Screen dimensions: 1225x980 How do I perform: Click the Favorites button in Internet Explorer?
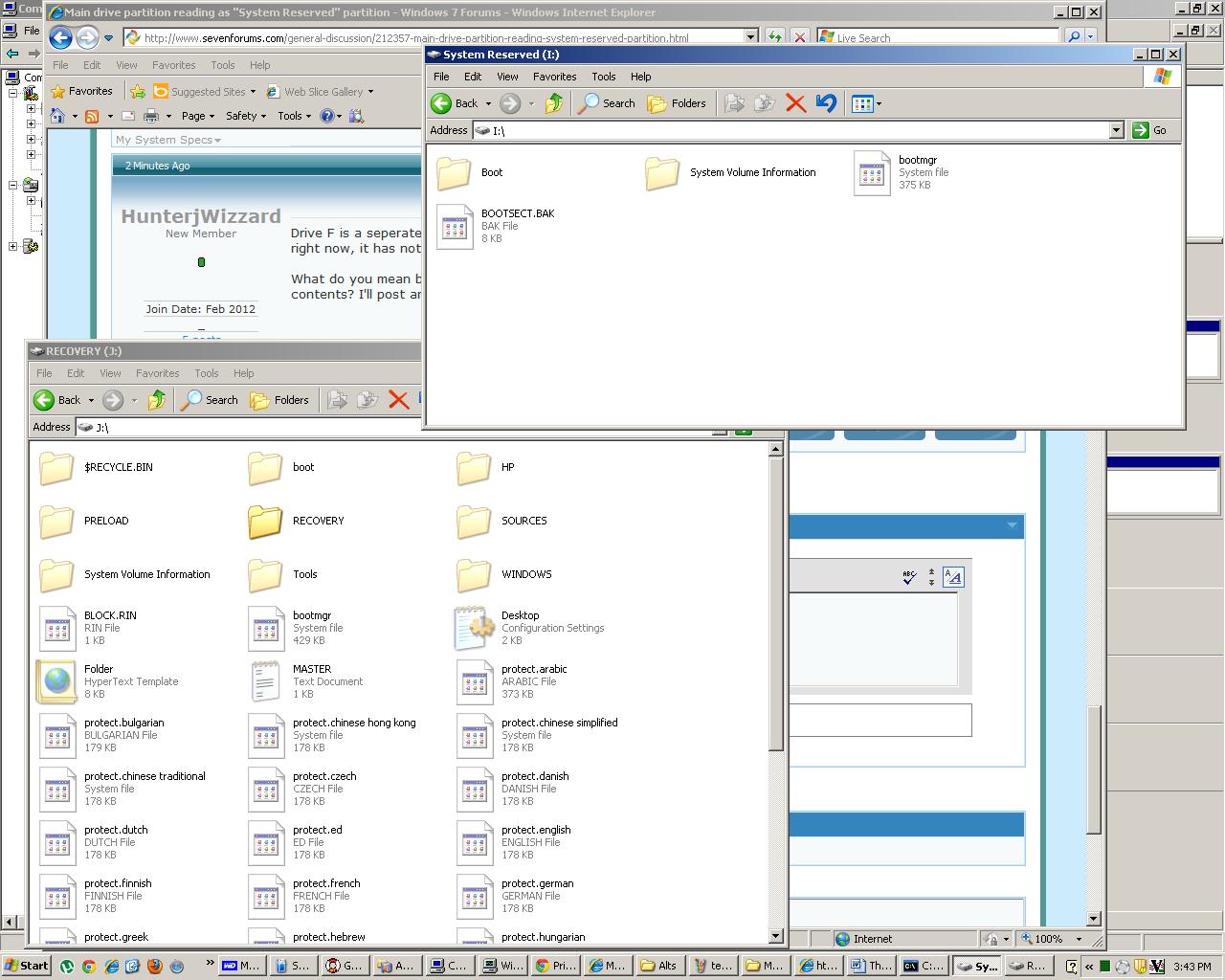(82, 92)
